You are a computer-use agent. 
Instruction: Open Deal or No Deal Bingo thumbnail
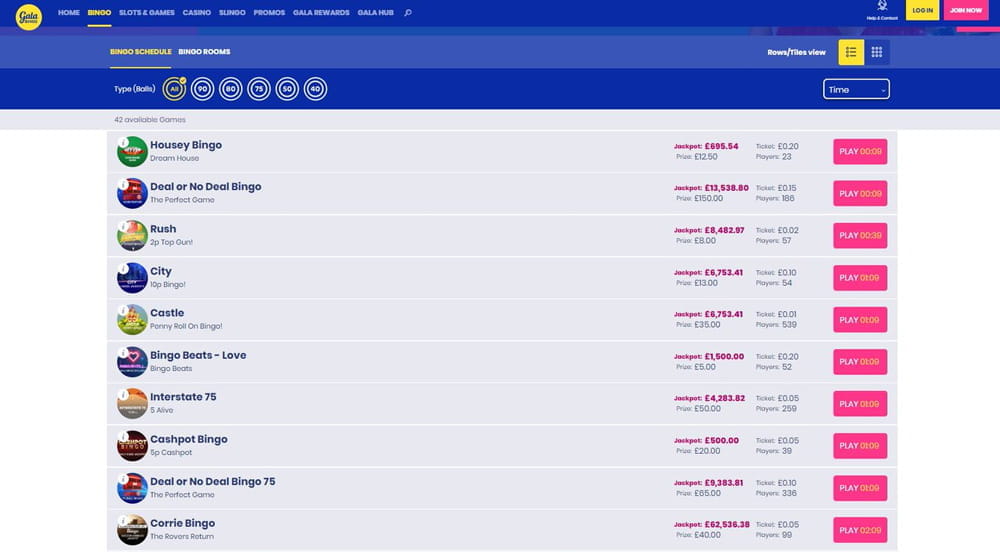point(133,194)
